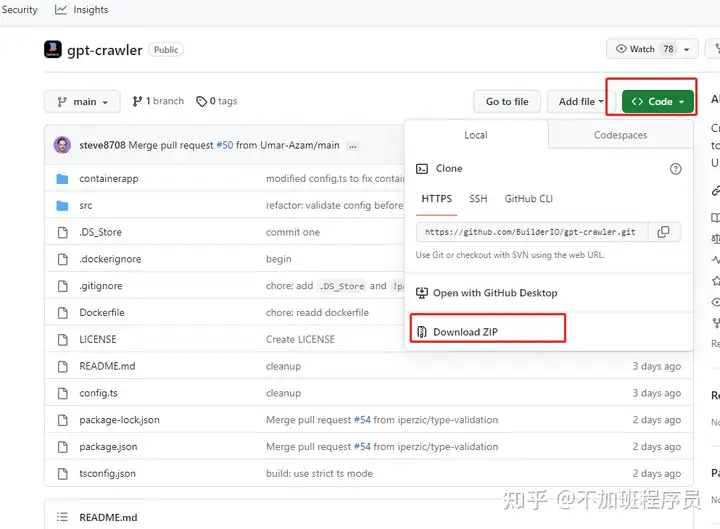Click the Go to file button
This screenshot has width=720, height=529.
point(507,101)
